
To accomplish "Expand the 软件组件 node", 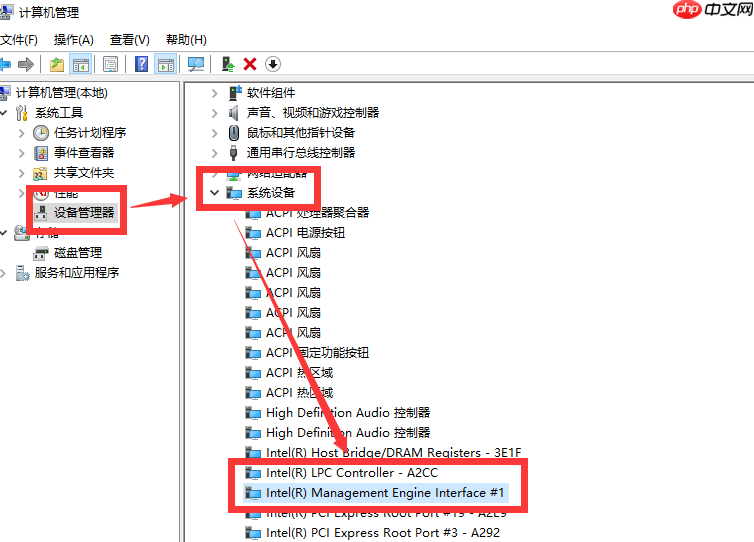I will click(214, 93).
